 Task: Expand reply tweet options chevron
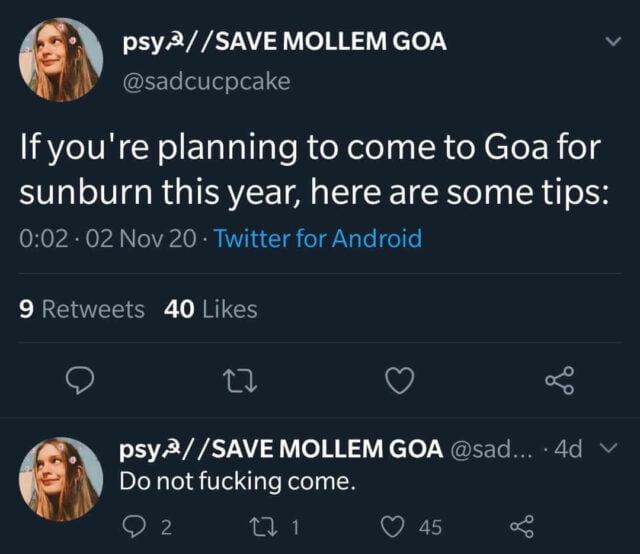[613, 449]
